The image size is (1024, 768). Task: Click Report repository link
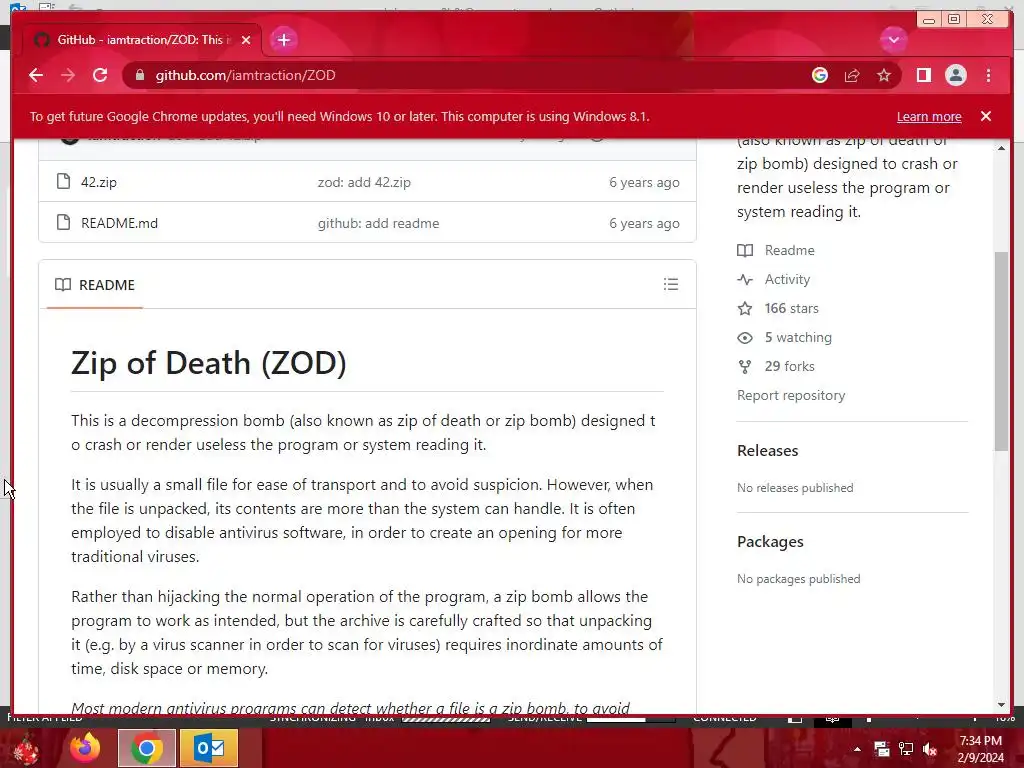791,395
